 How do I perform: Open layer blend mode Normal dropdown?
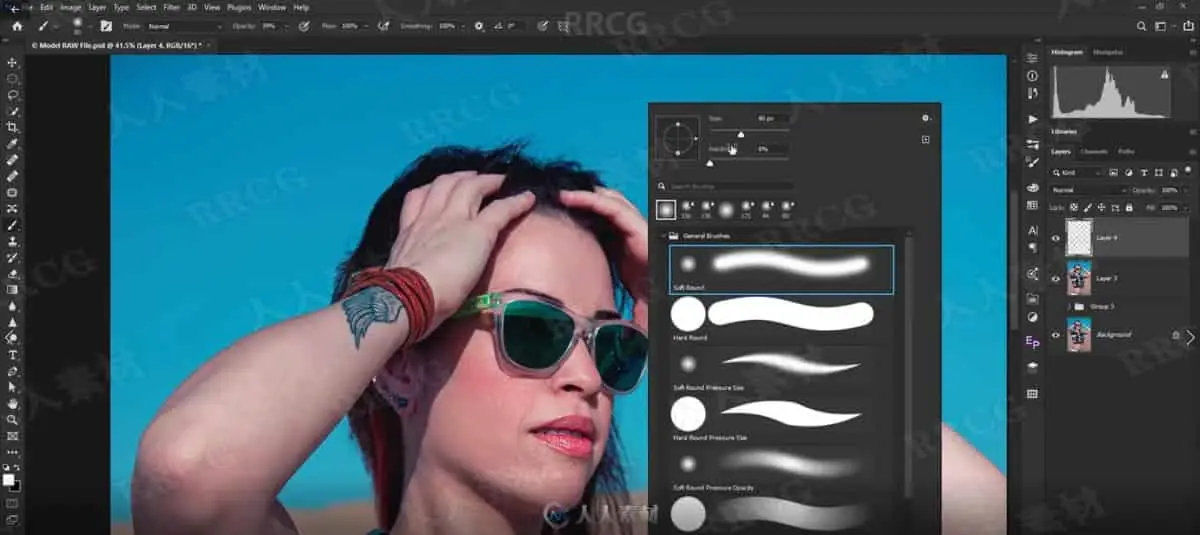click(x=1089, y=190)
